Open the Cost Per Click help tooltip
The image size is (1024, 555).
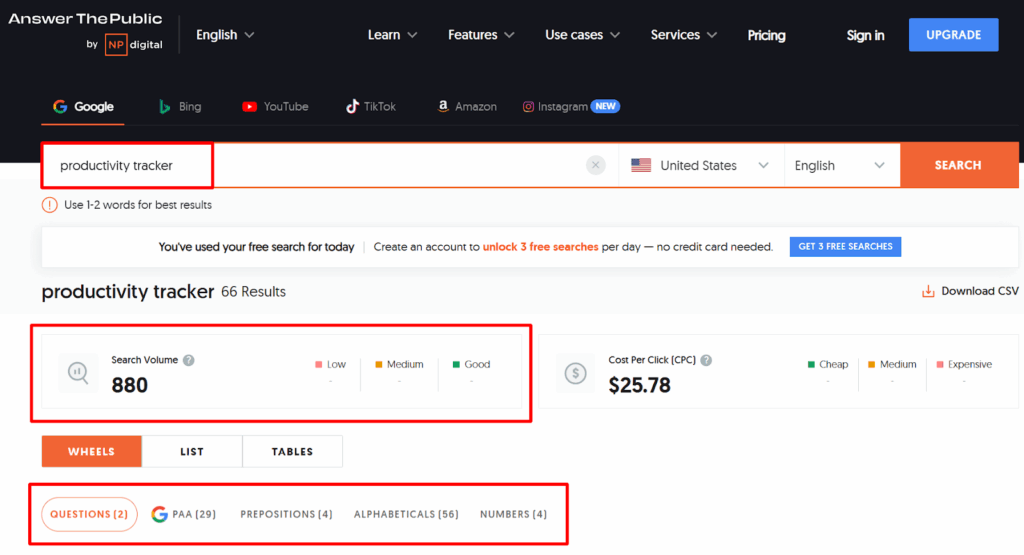[x=706, y=360]
